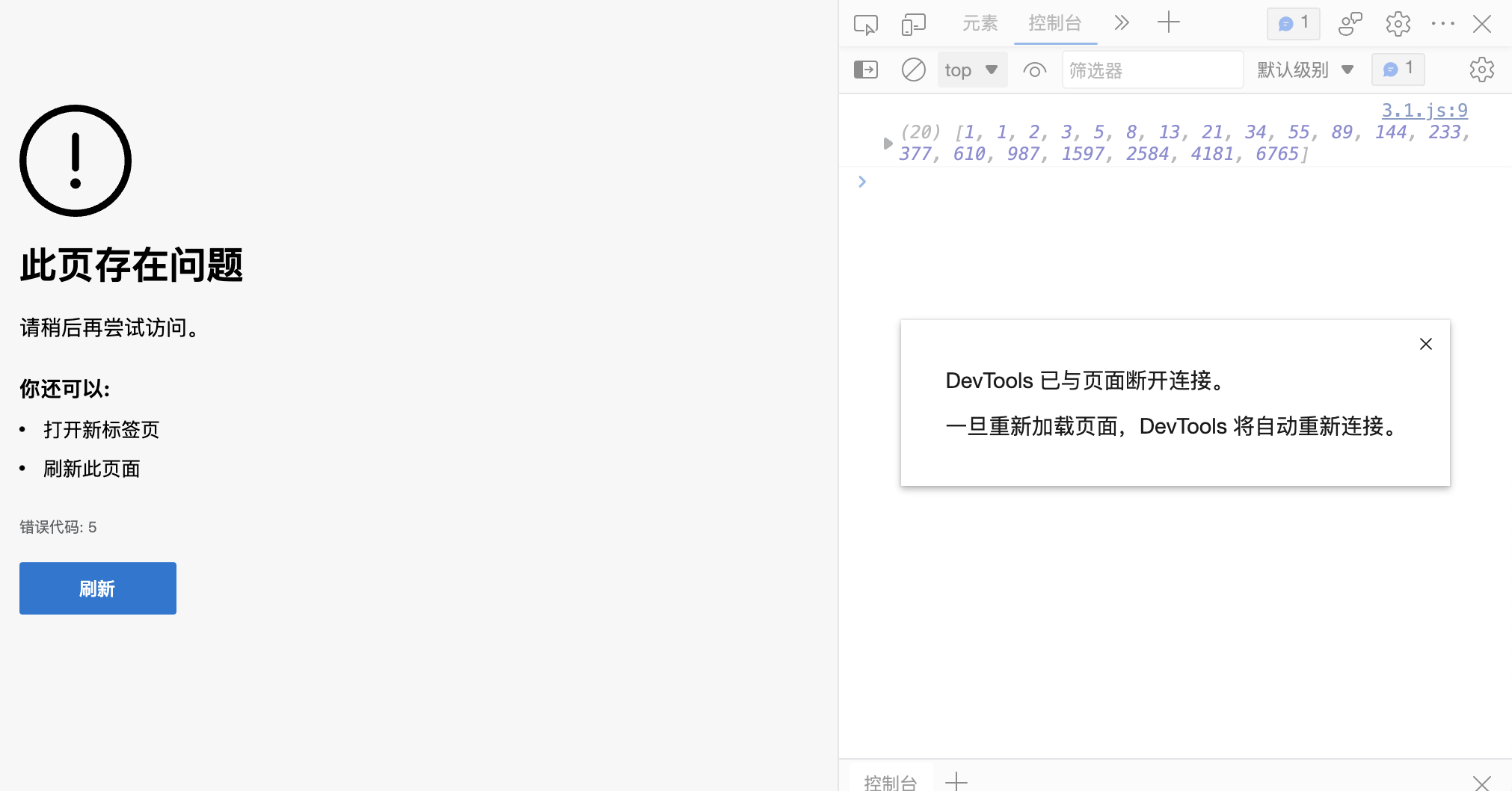Toggle device emulation mode icon
The width and height of the screenshot is (1512, 791).
coord(913,25)
